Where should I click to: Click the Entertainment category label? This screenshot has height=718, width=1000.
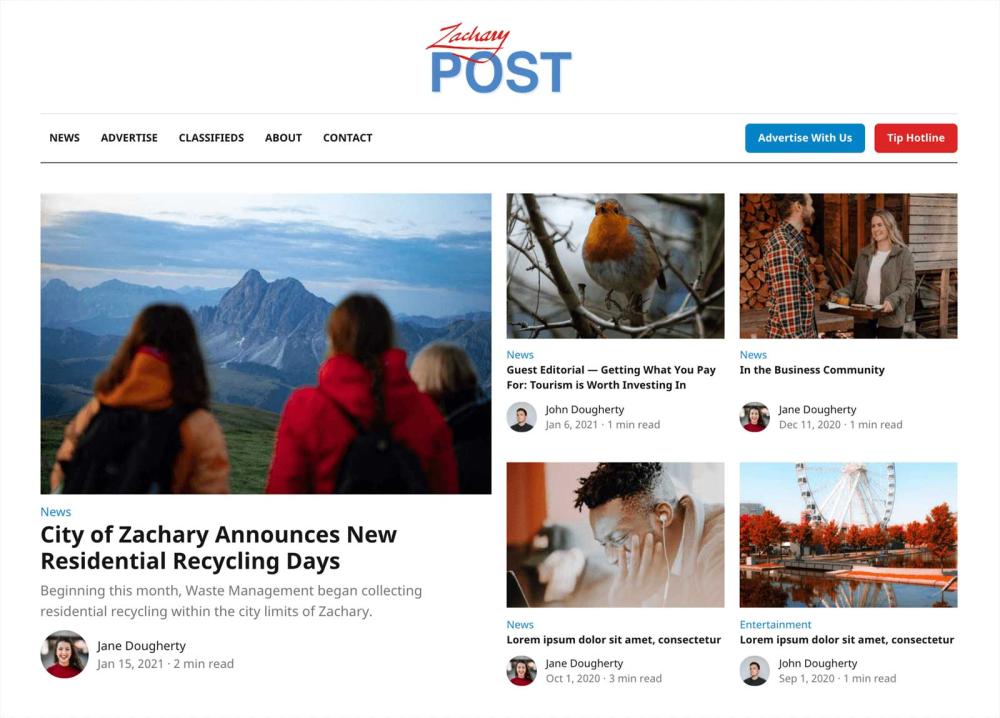776,624
